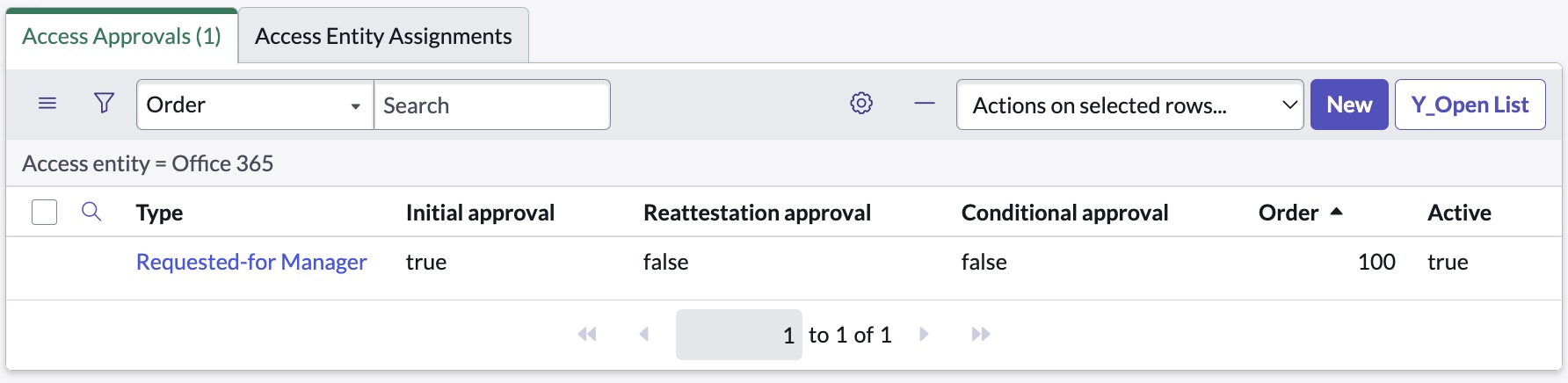Click the New button
This screenshot has width=1568, height=383.
[x=1349, y=105]
